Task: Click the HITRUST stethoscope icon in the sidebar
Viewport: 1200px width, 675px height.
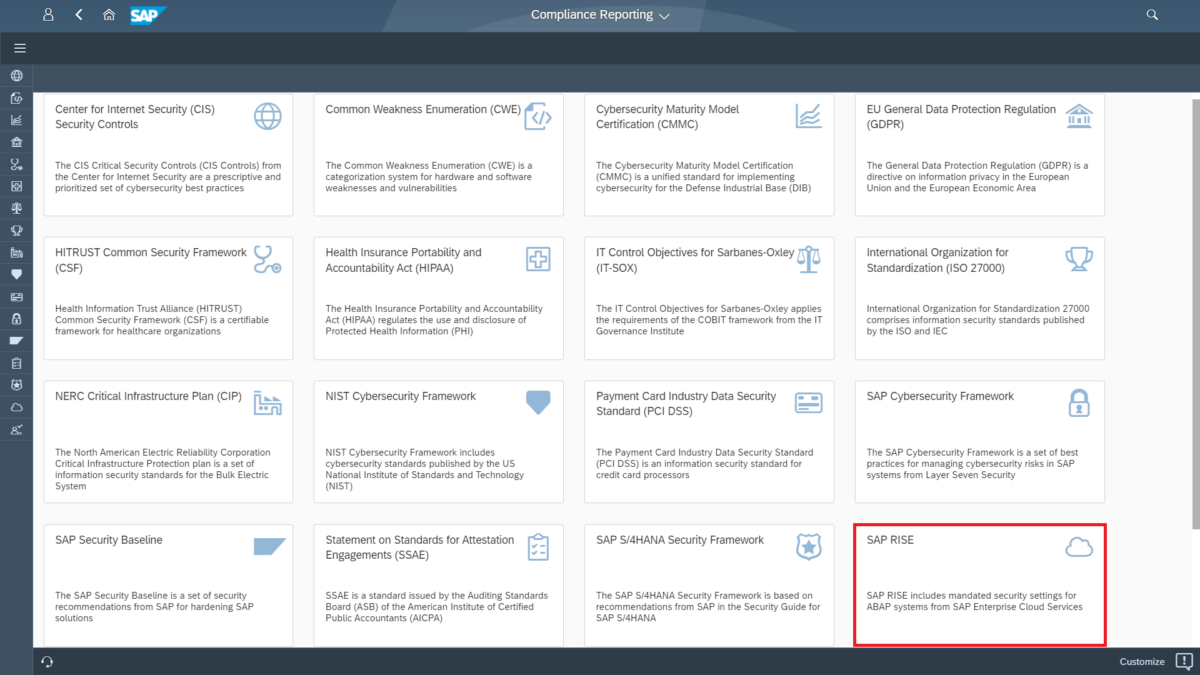Action: [16, 164]
